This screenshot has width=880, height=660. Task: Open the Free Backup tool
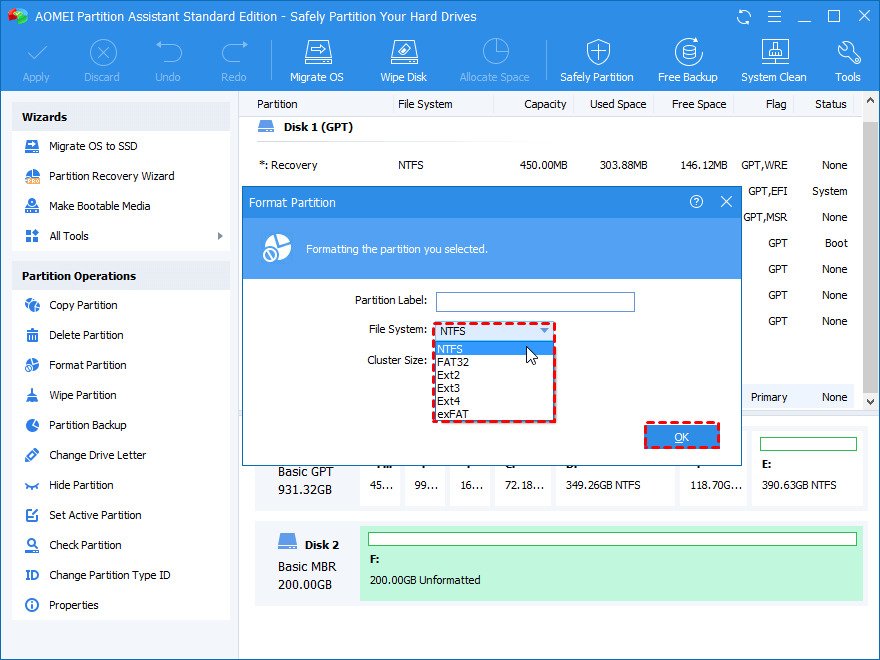pos(687,60)
